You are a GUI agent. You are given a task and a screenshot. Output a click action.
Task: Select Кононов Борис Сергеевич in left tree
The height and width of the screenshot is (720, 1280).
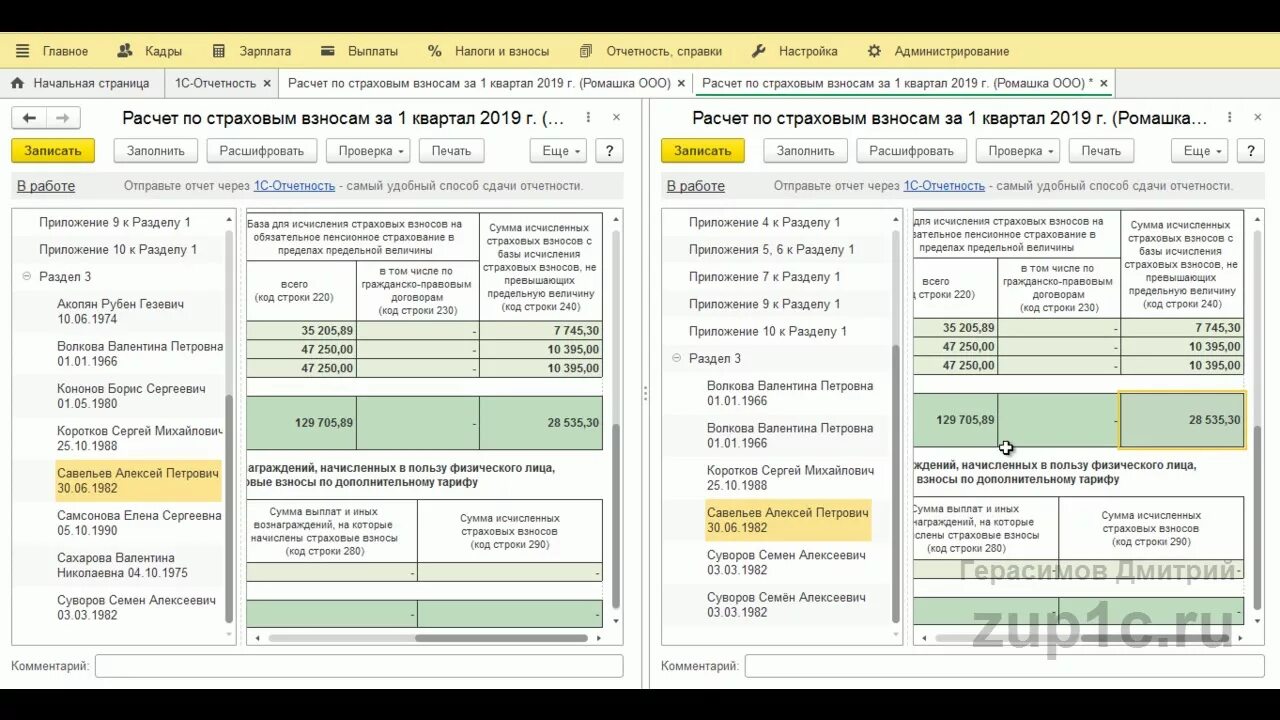point(132,396)
